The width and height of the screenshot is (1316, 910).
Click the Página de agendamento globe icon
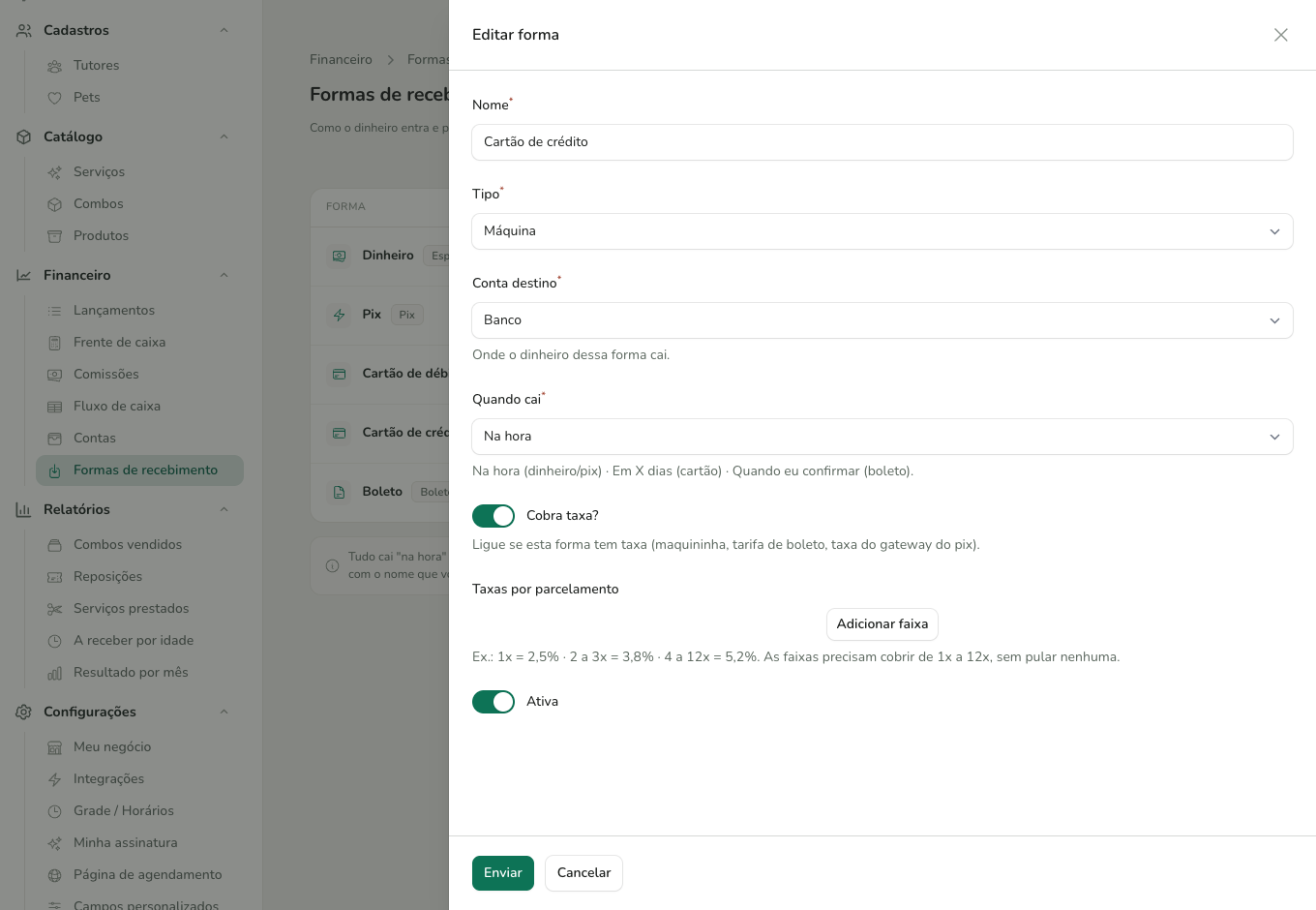[x=55, y=875]
